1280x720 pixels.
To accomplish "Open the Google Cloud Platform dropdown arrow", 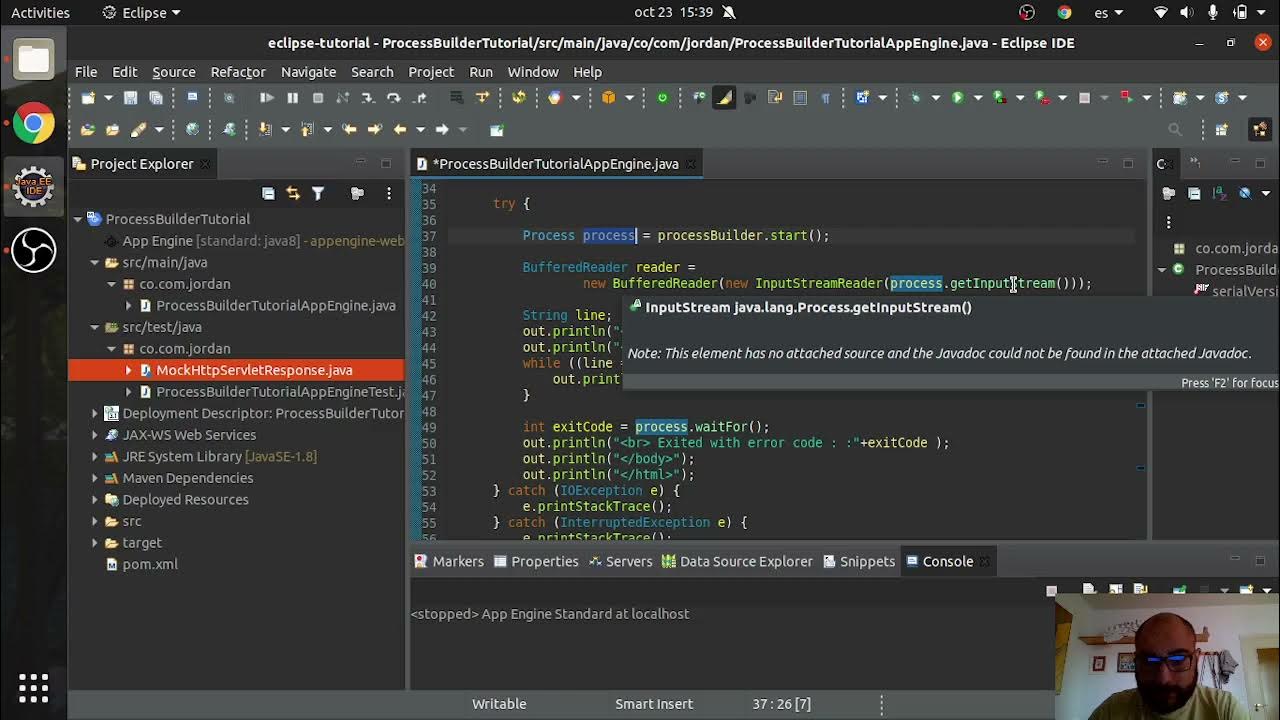I will click(576, 97).
